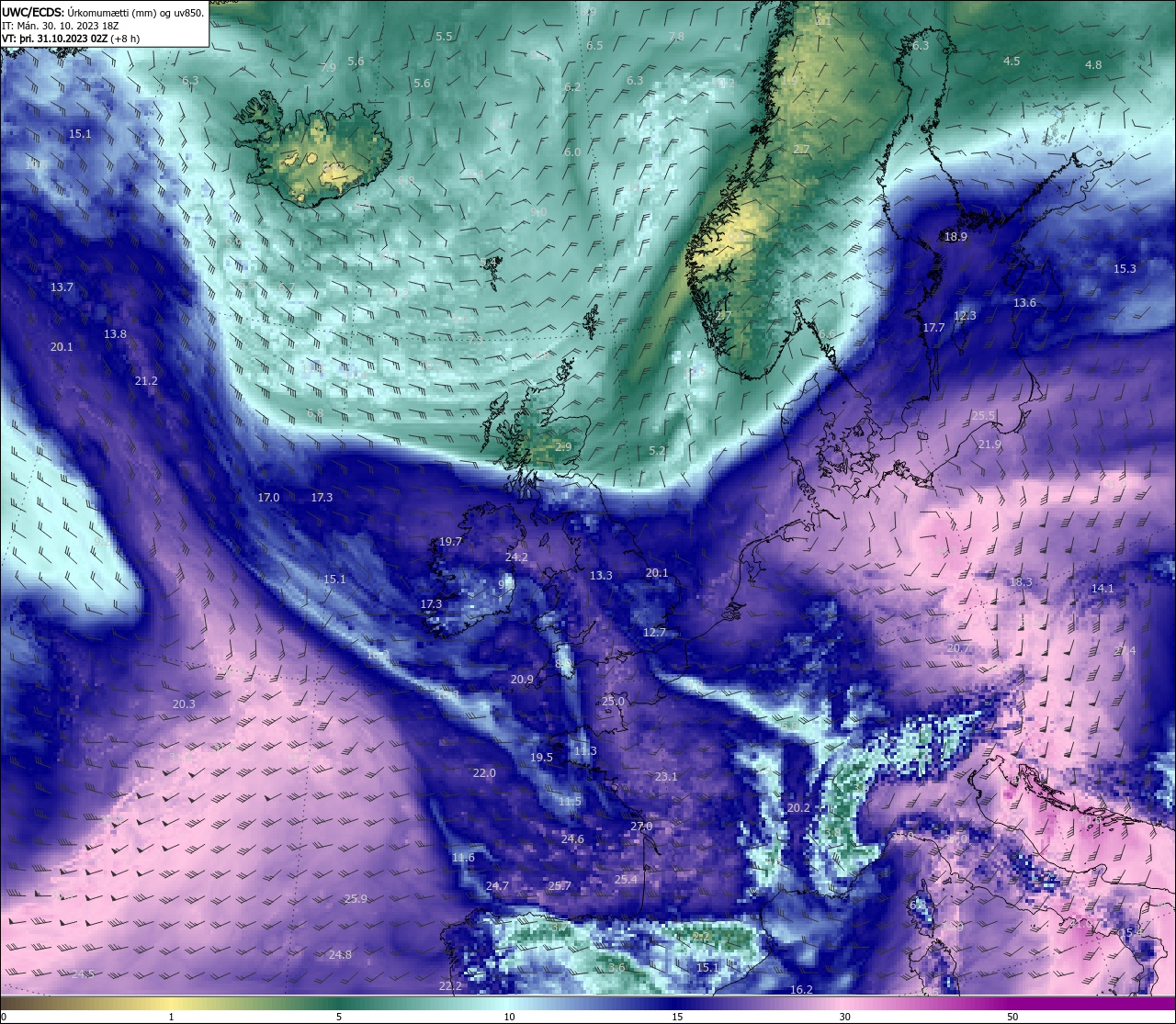Click the 6.0 value label
This screenshot has width=1176, height=1024.
pyautogui.click(x=572, y=152)
